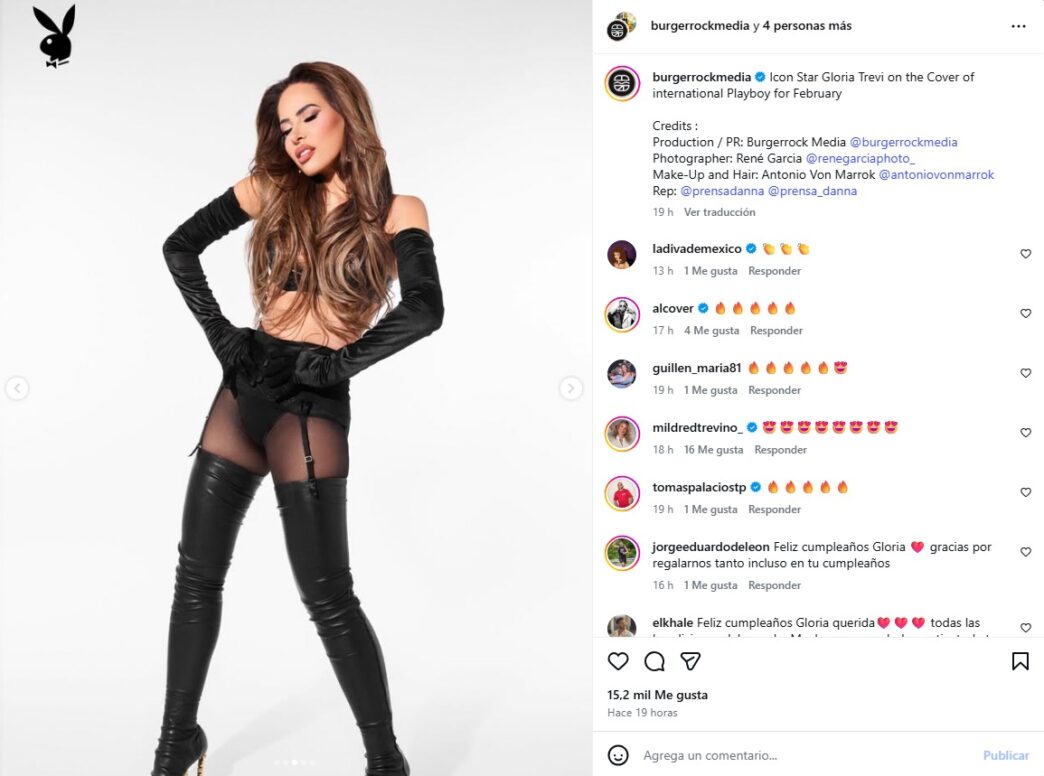Like the post with the heart icon

click(x=618, y=661)
